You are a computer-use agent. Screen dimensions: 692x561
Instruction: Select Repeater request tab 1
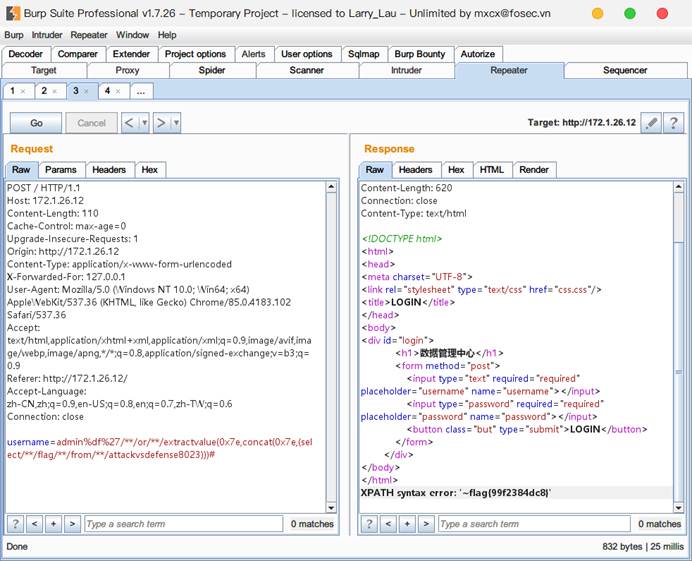click(x=12, y=91)
